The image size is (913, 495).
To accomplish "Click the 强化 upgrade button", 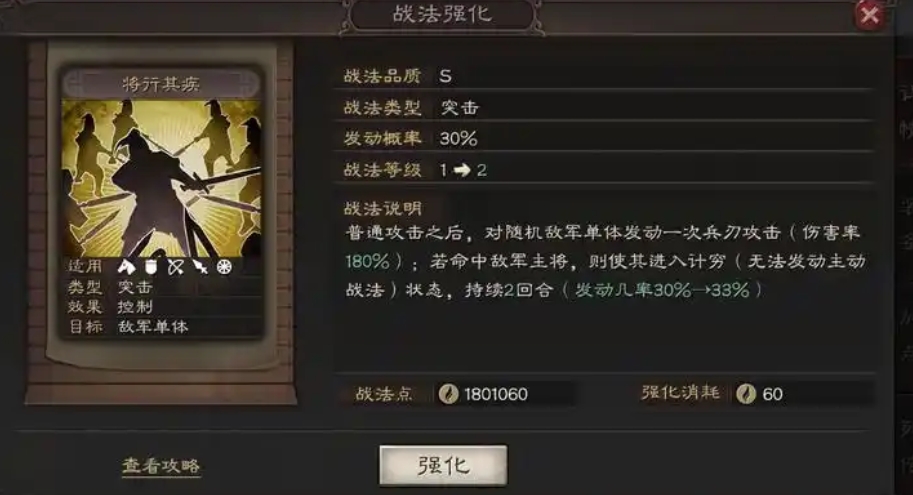I will pyautogui.click(x=443, y=465).
